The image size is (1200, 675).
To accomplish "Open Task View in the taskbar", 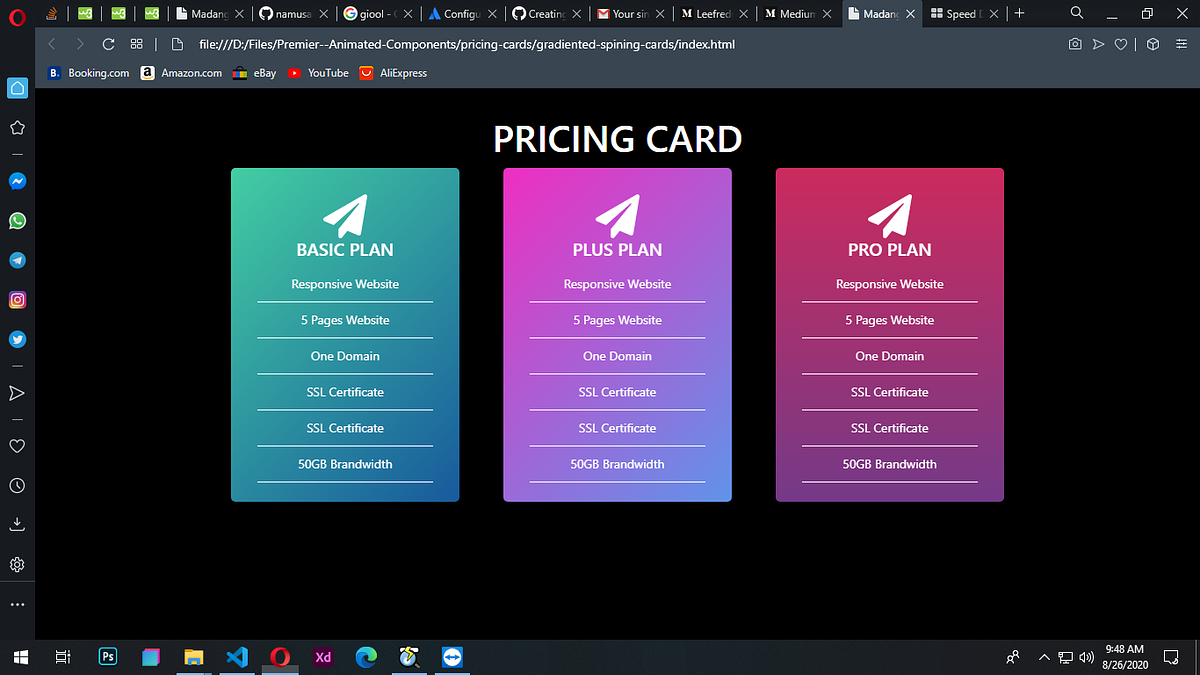I will (62, 657).
